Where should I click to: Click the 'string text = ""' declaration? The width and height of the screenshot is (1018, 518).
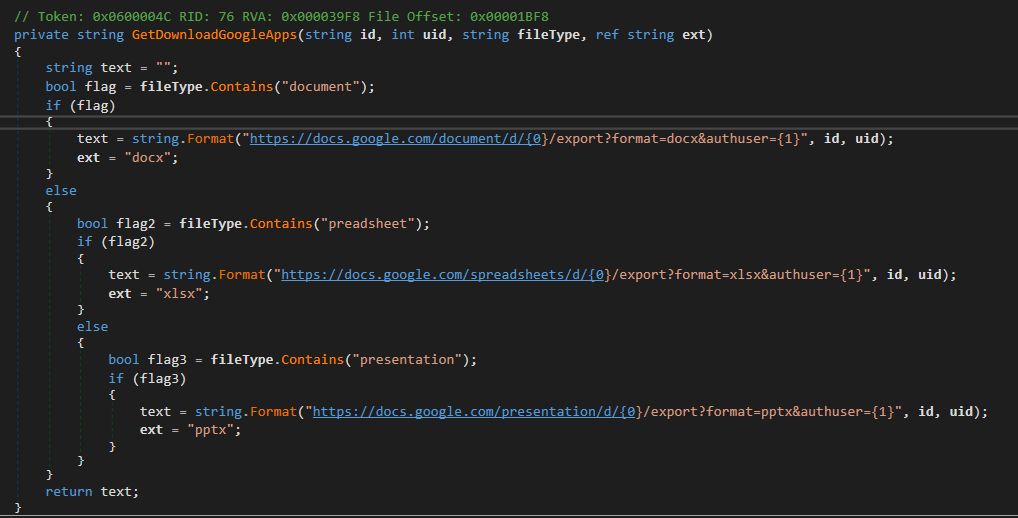[112, 68]
